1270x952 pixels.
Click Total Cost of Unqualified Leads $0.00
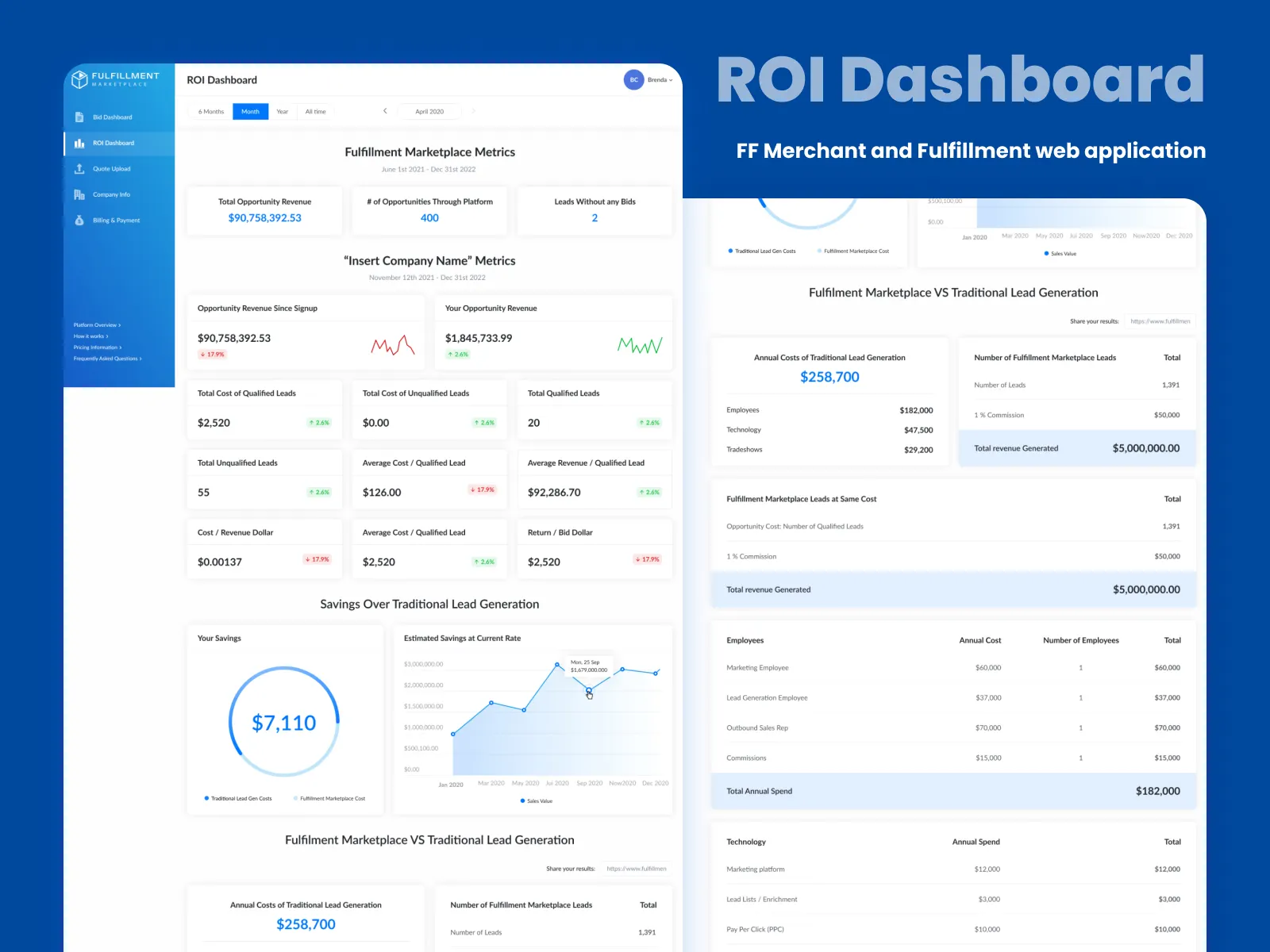click(x=375, y=423)
